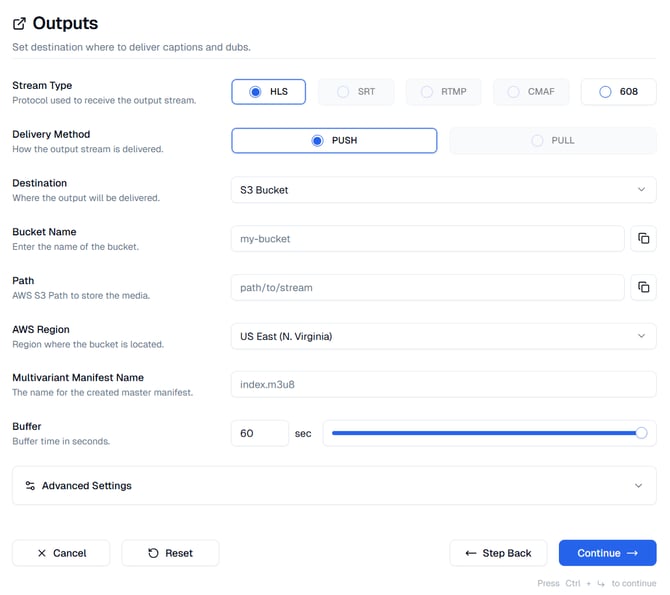Choose the RTMP stream type
The width and height of the screenshot is (670, 595).
pyautogui.click(x=443, y=92)
